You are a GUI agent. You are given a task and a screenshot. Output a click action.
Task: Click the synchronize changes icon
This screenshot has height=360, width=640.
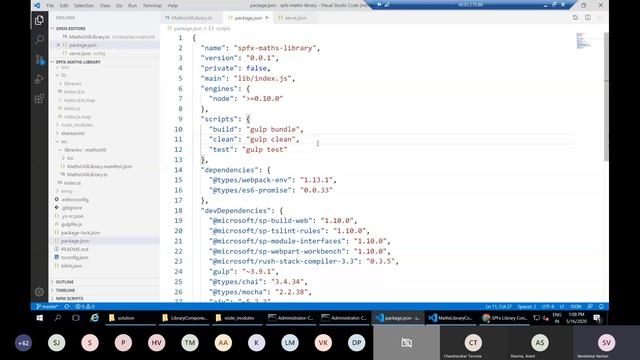pyautogui.click(x=67, y=307)
